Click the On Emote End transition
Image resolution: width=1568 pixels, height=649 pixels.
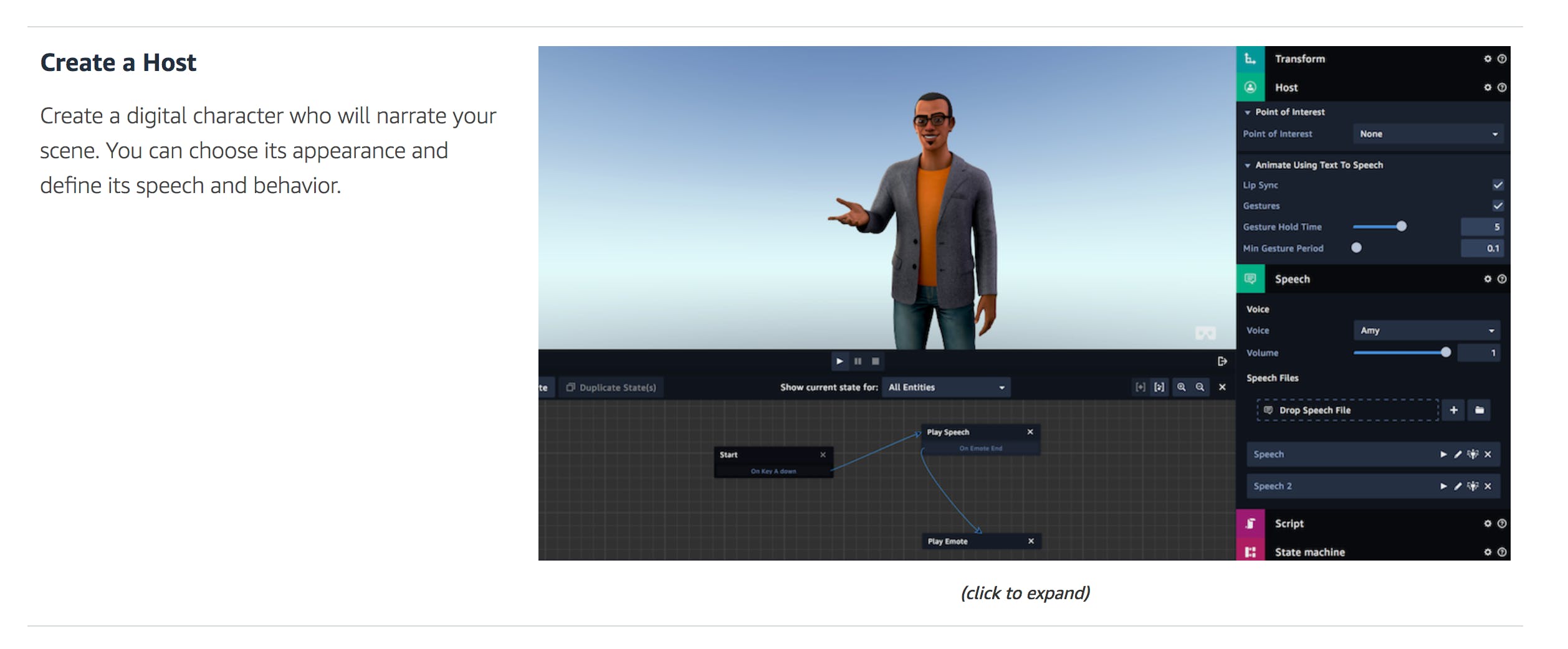(x=981, y=448)
